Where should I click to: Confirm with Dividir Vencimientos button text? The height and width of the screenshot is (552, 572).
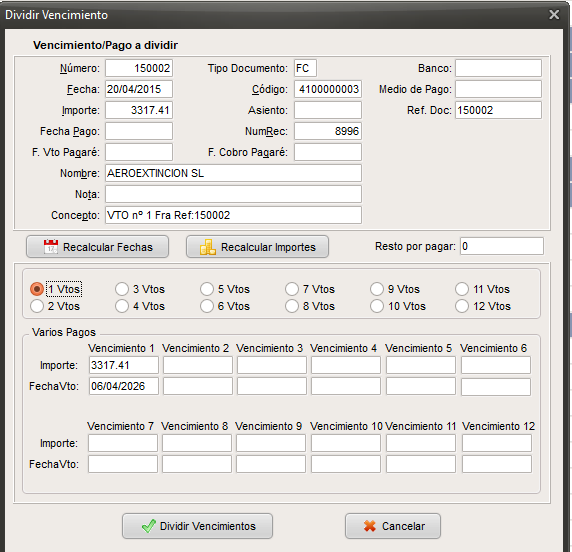point(208,526)
